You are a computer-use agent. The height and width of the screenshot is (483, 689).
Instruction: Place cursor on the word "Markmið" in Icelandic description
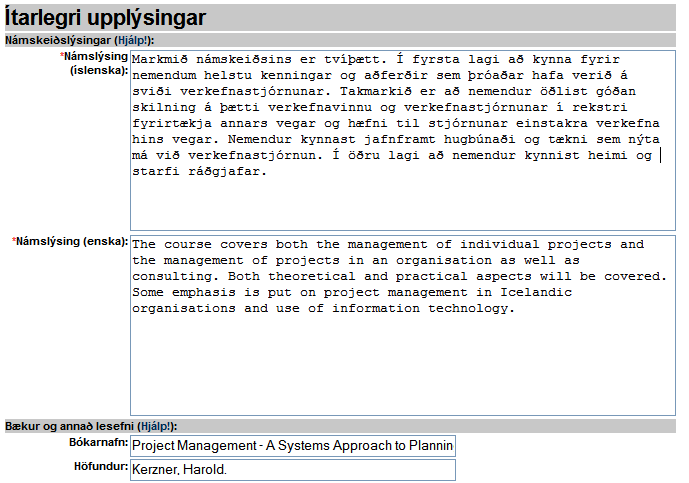[x=161, y=58]
